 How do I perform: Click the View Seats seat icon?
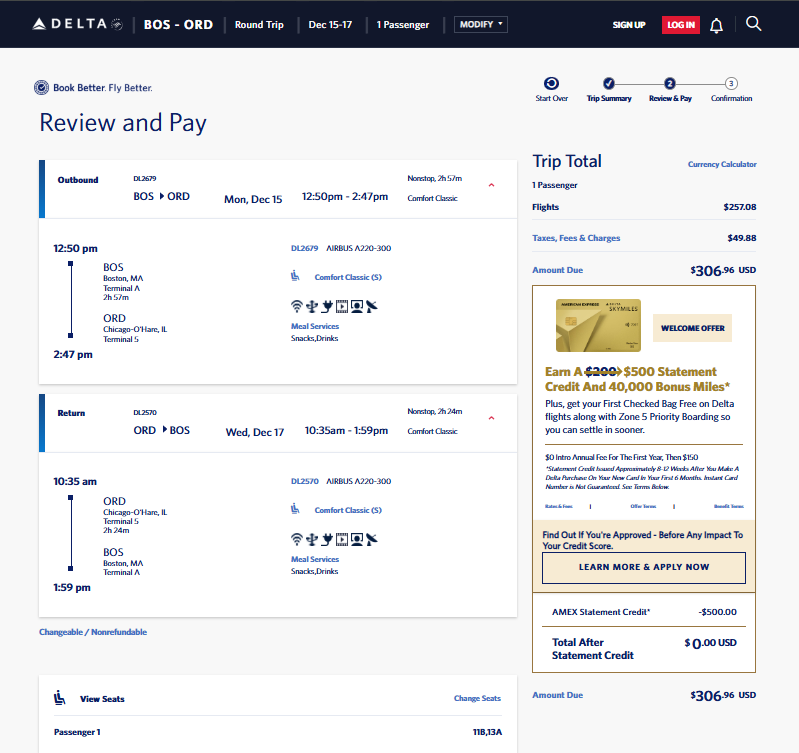coord(60,698)
